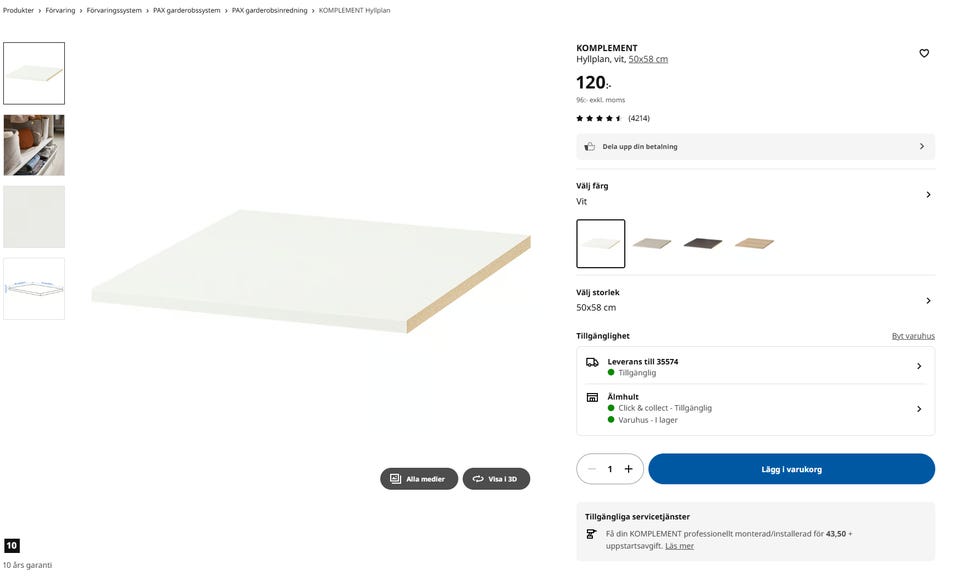Click the Byt varuhus link

913,336
